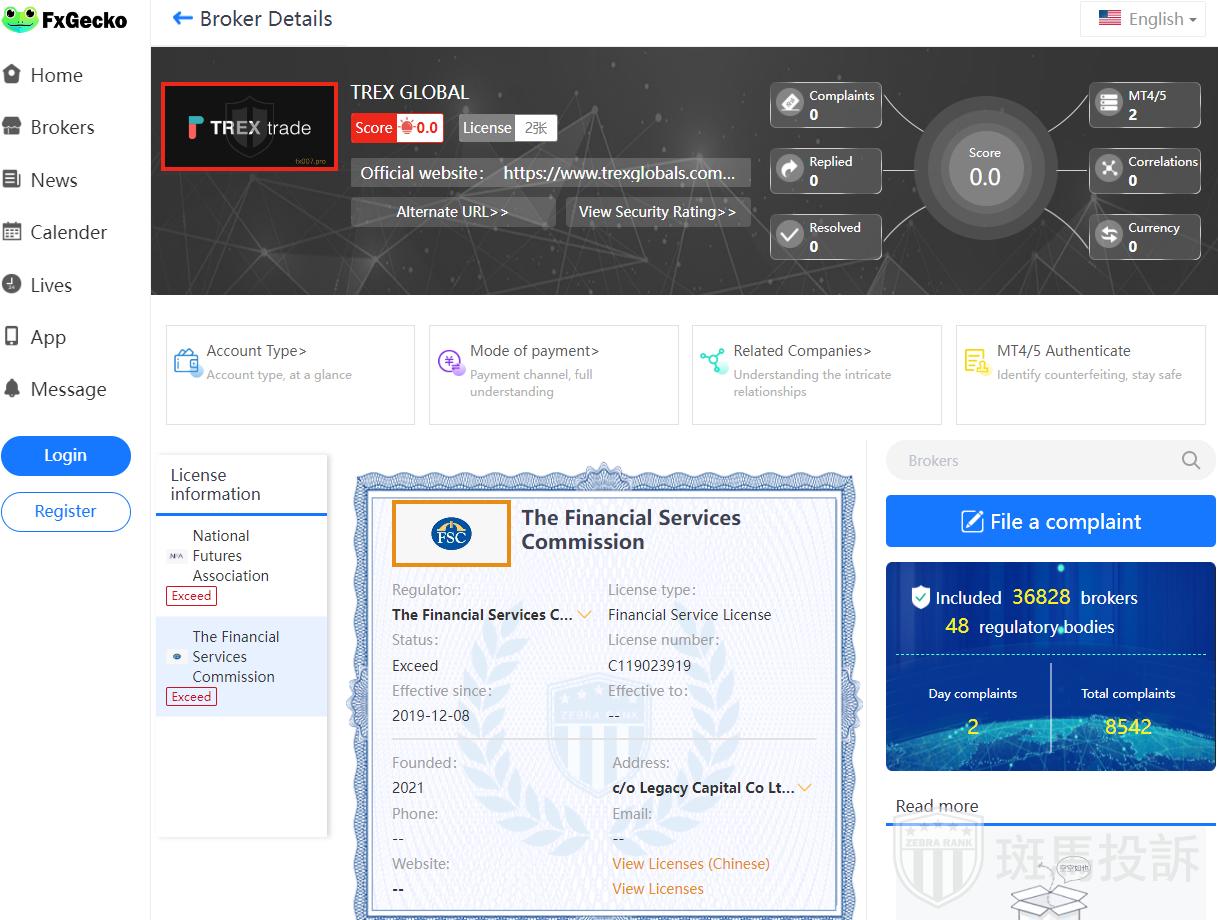Click the Replied arrow icon
The image size is (1218, 920).
tap(790, 170)
